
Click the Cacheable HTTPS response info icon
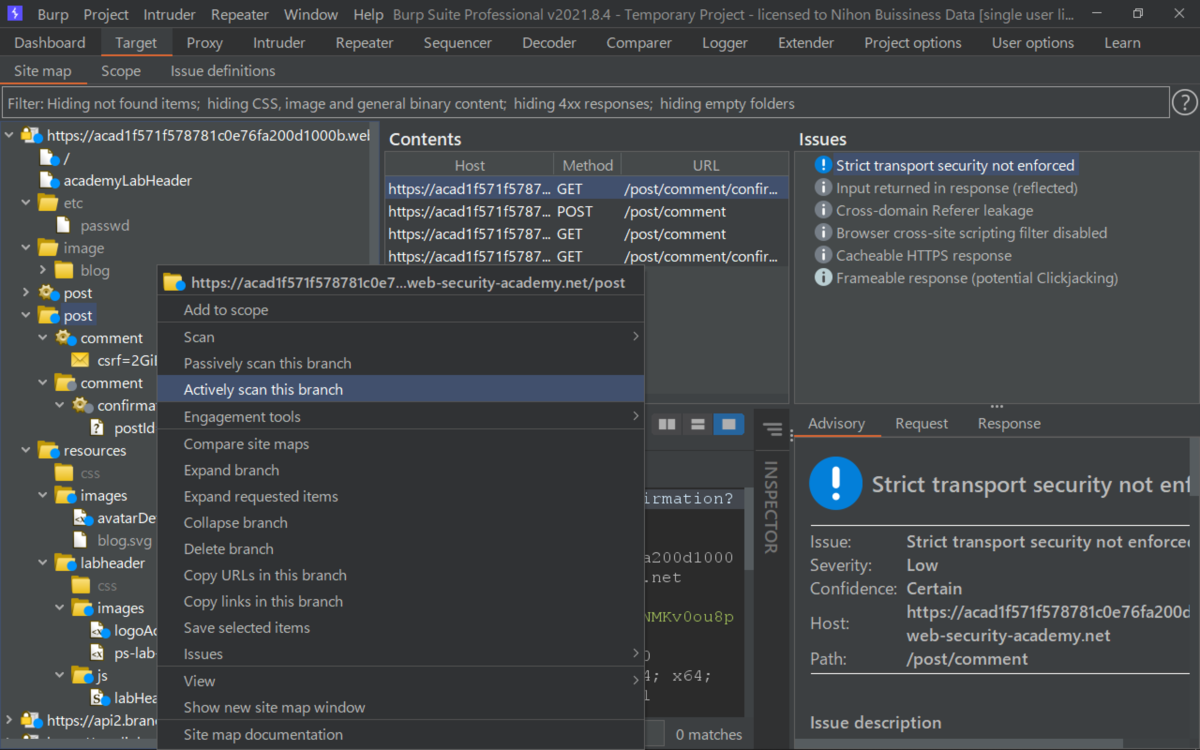tap(823, 255)
